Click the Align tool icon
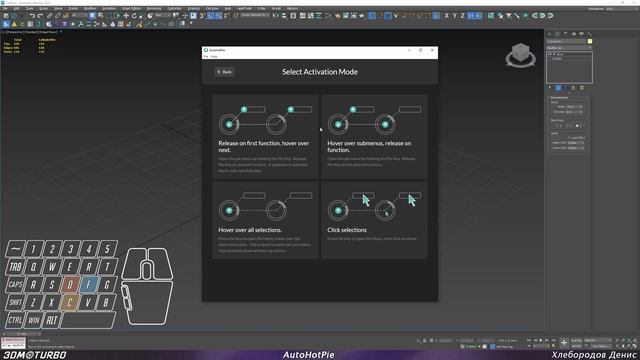 [284, 16]
